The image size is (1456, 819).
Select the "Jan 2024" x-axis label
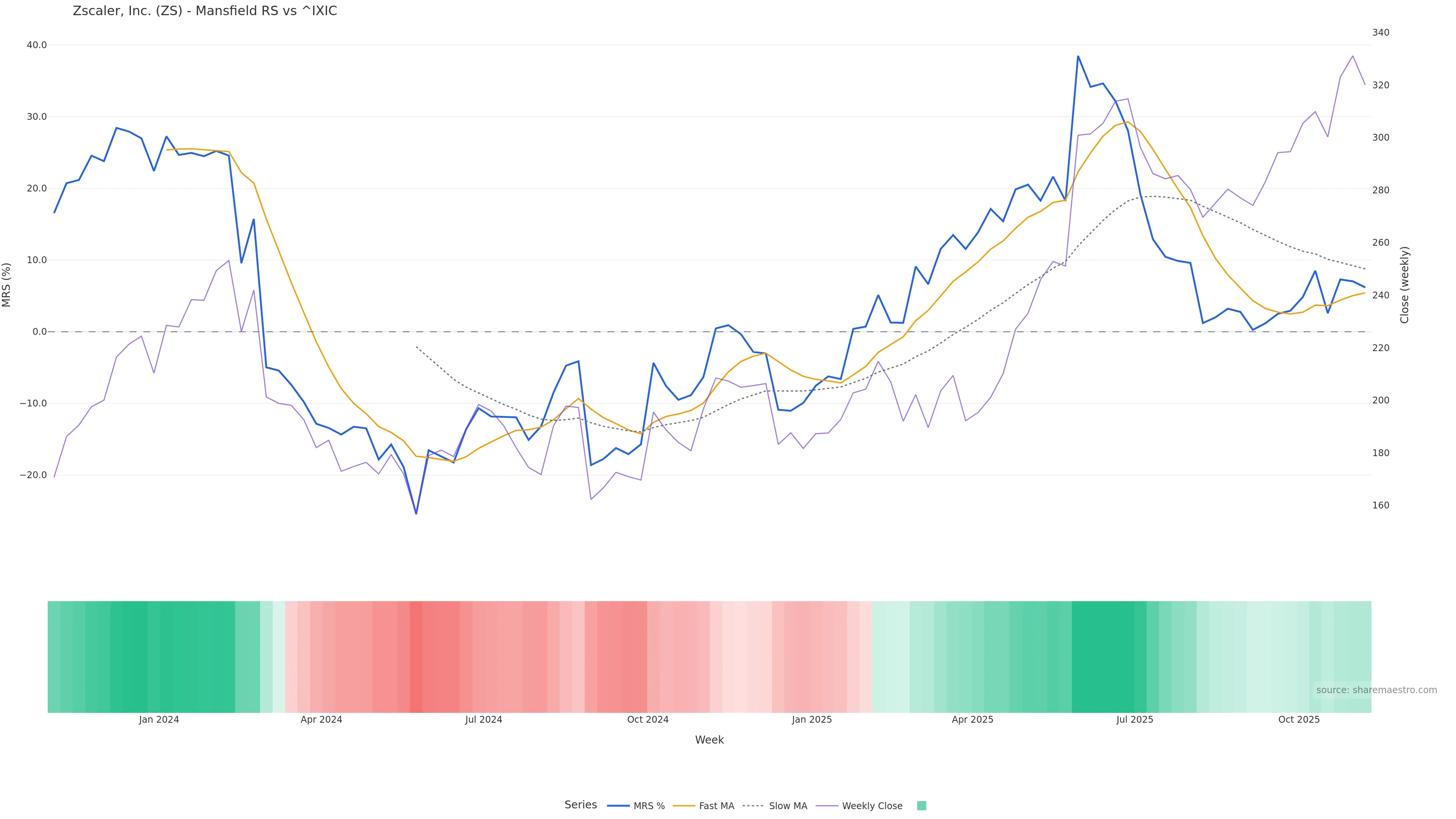(x=159, y=720)
